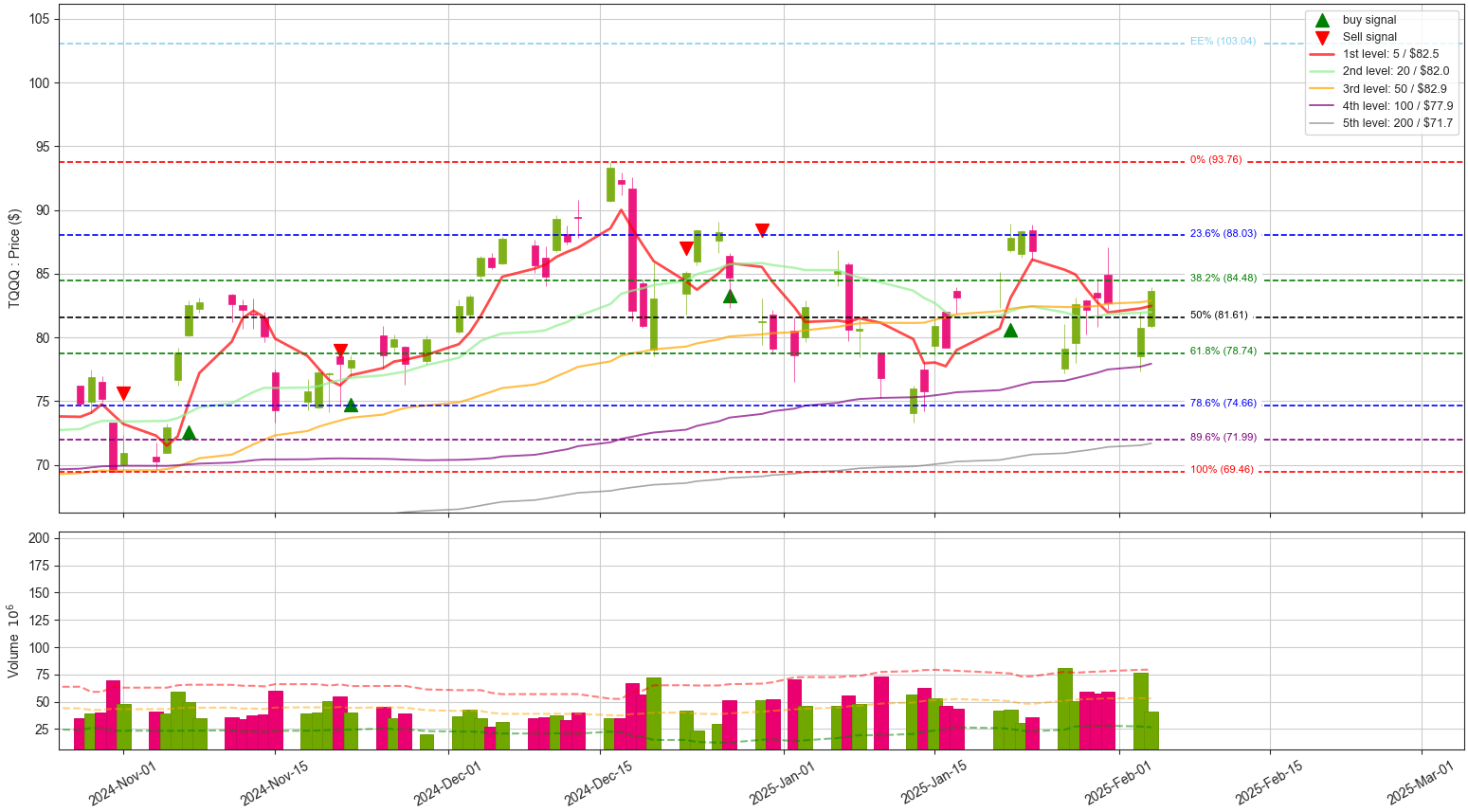The height and width of the screenshot is (812, 1468).
Task: Click the sell marker just below the 23.6% line in late December
Action: point(686,248)
